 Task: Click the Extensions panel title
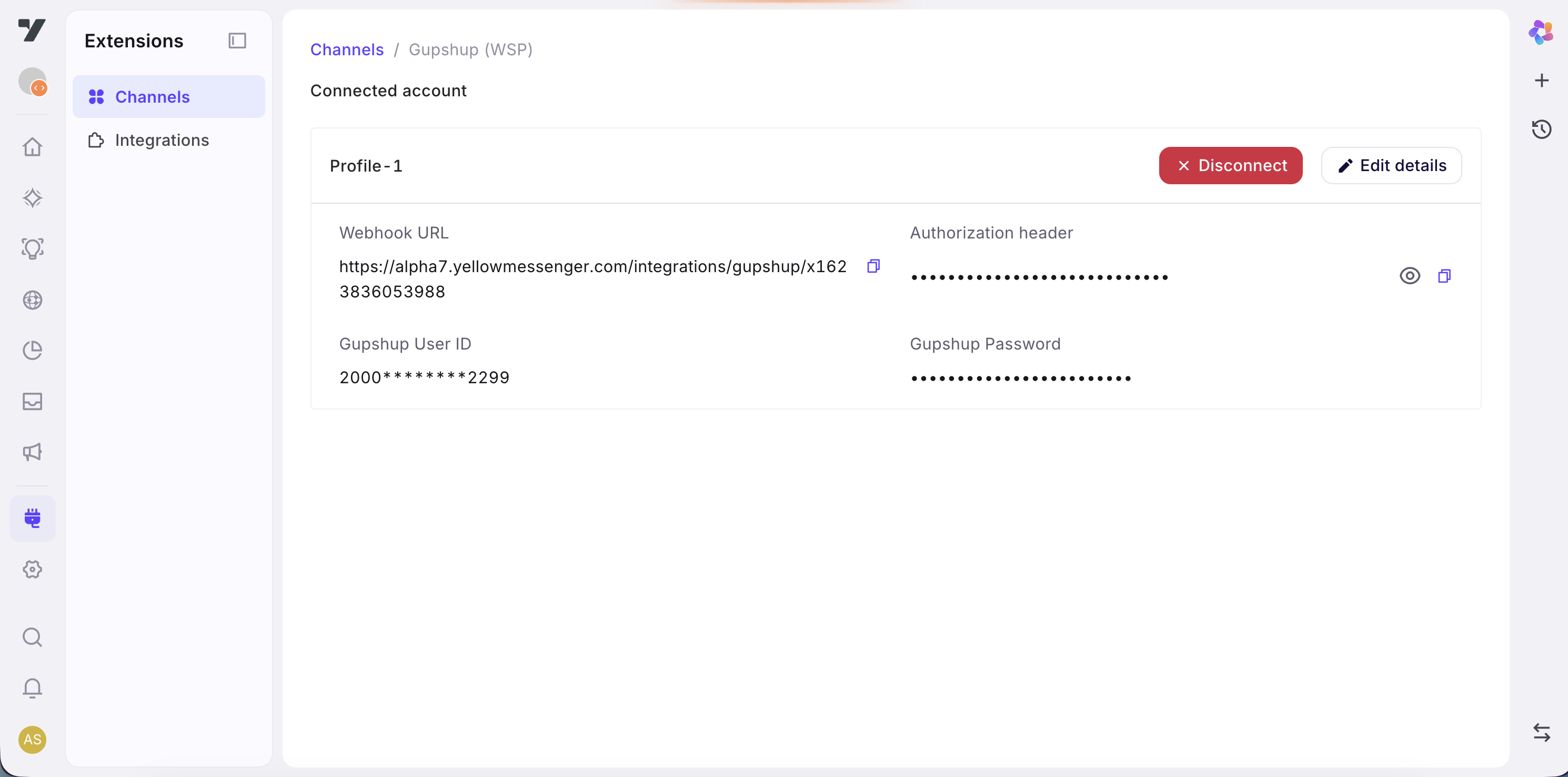tap(134, 41)
